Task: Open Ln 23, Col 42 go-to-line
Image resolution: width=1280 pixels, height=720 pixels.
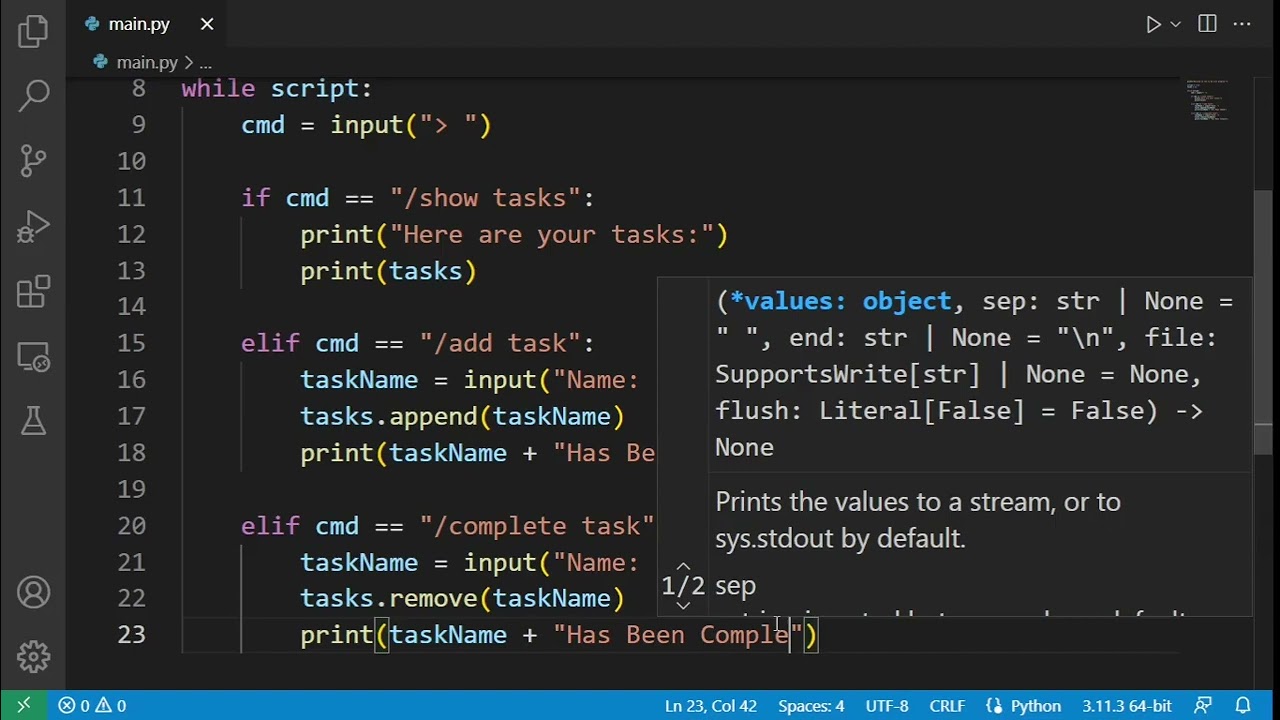Action: click(711, 705)
